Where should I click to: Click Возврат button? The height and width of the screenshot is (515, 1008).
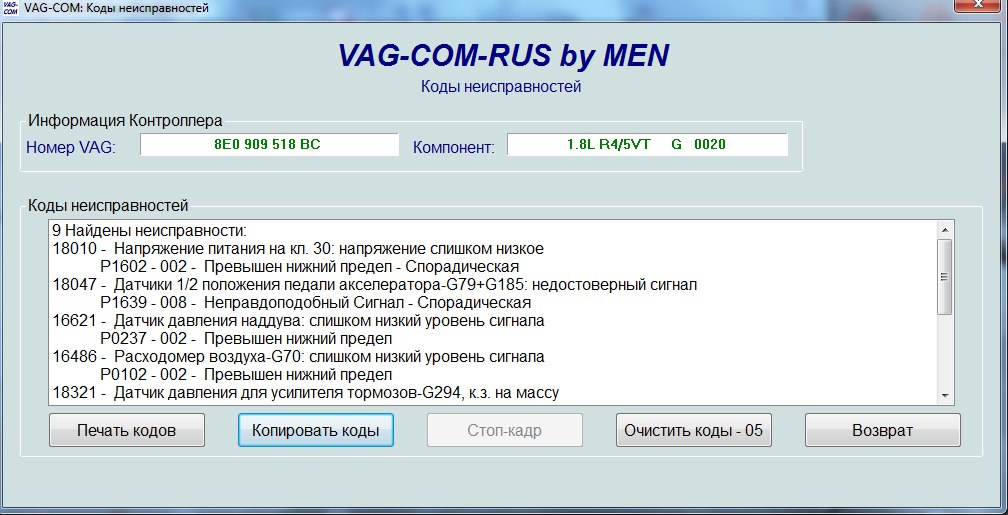[883, 430]
